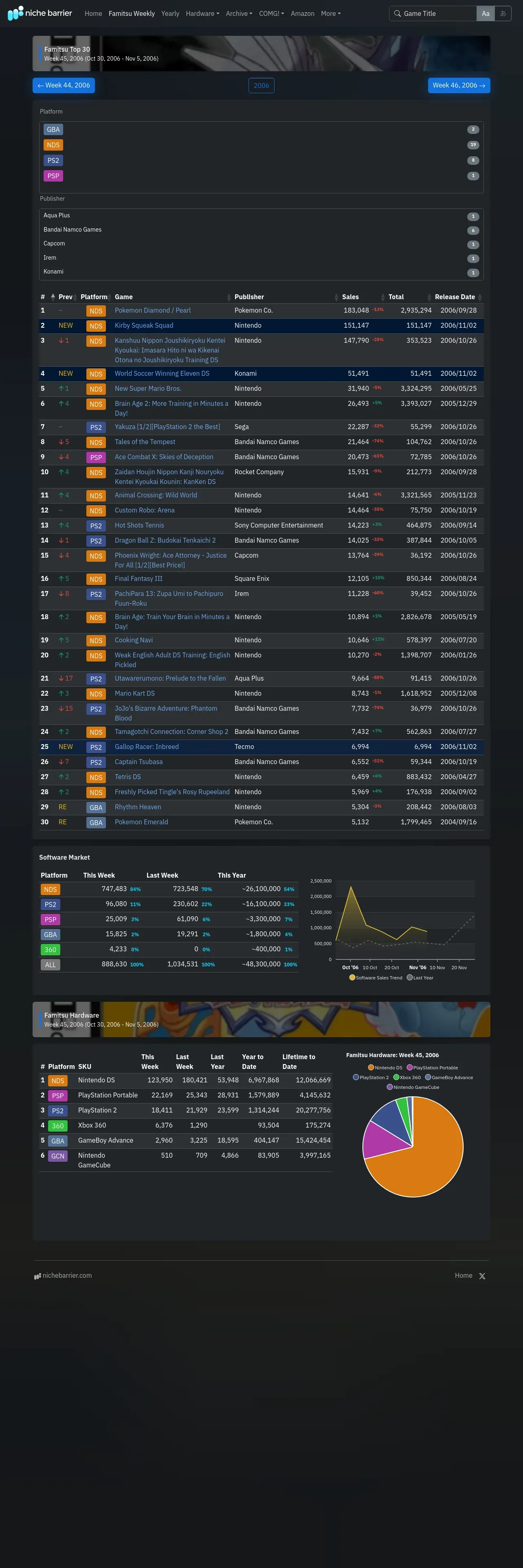Open the World Soccer Winning Eleven DS link
The width and height of the screenshot is (523, 1568).
[162, 374]
